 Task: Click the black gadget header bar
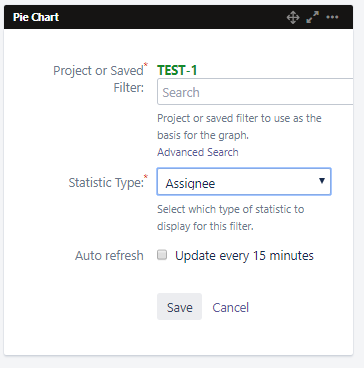[x=178, y=17]
